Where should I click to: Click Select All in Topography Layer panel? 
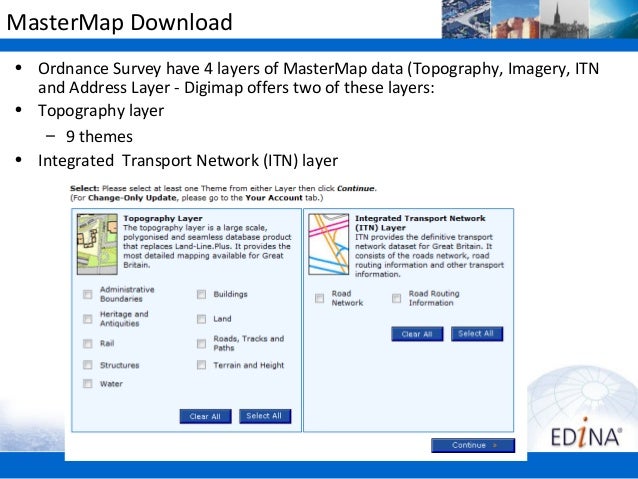(265, 416)
